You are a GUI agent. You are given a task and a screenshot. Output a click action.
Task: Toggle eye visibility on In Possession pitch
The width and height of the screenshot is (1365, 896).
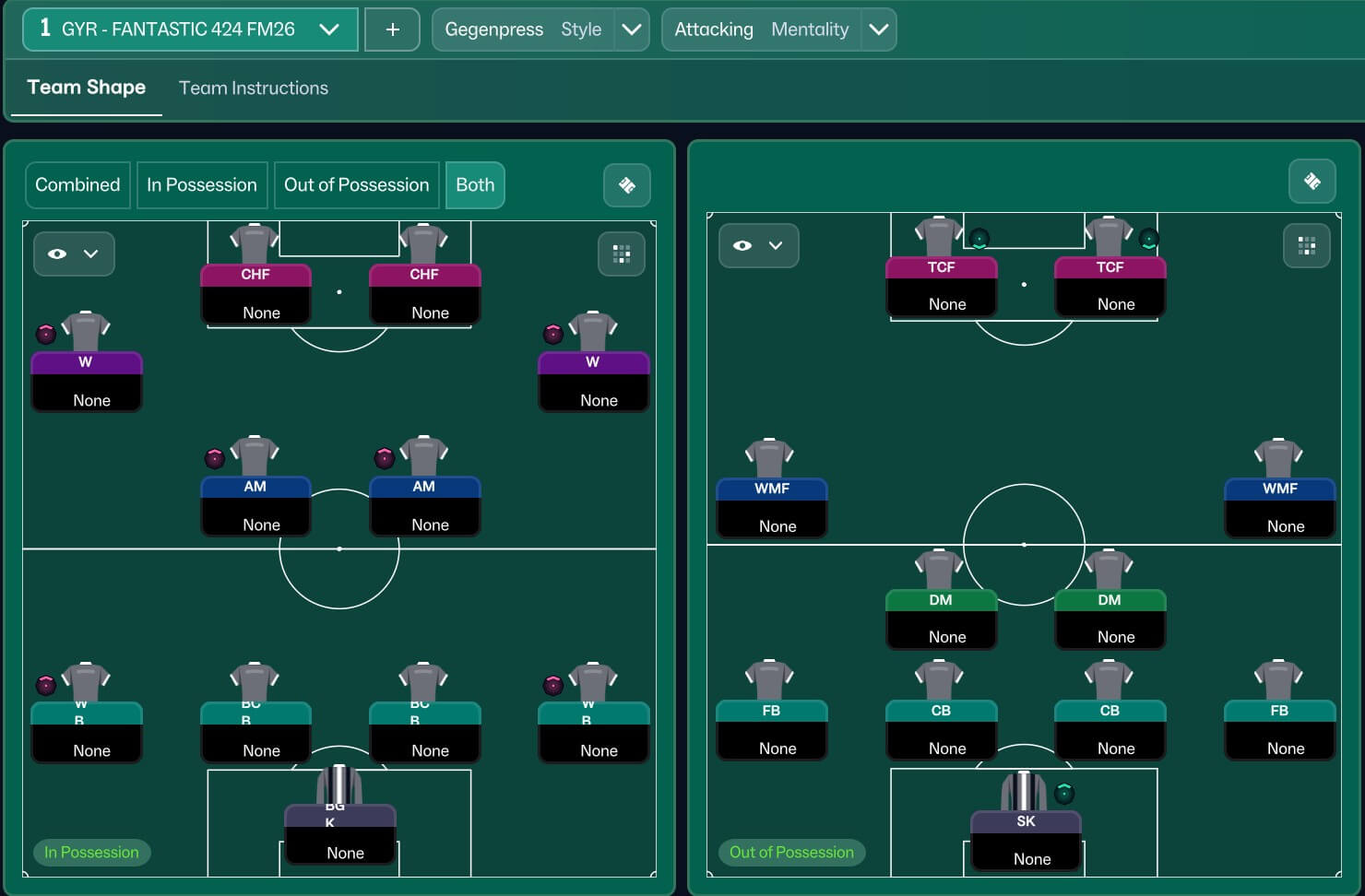pos(57,253)
